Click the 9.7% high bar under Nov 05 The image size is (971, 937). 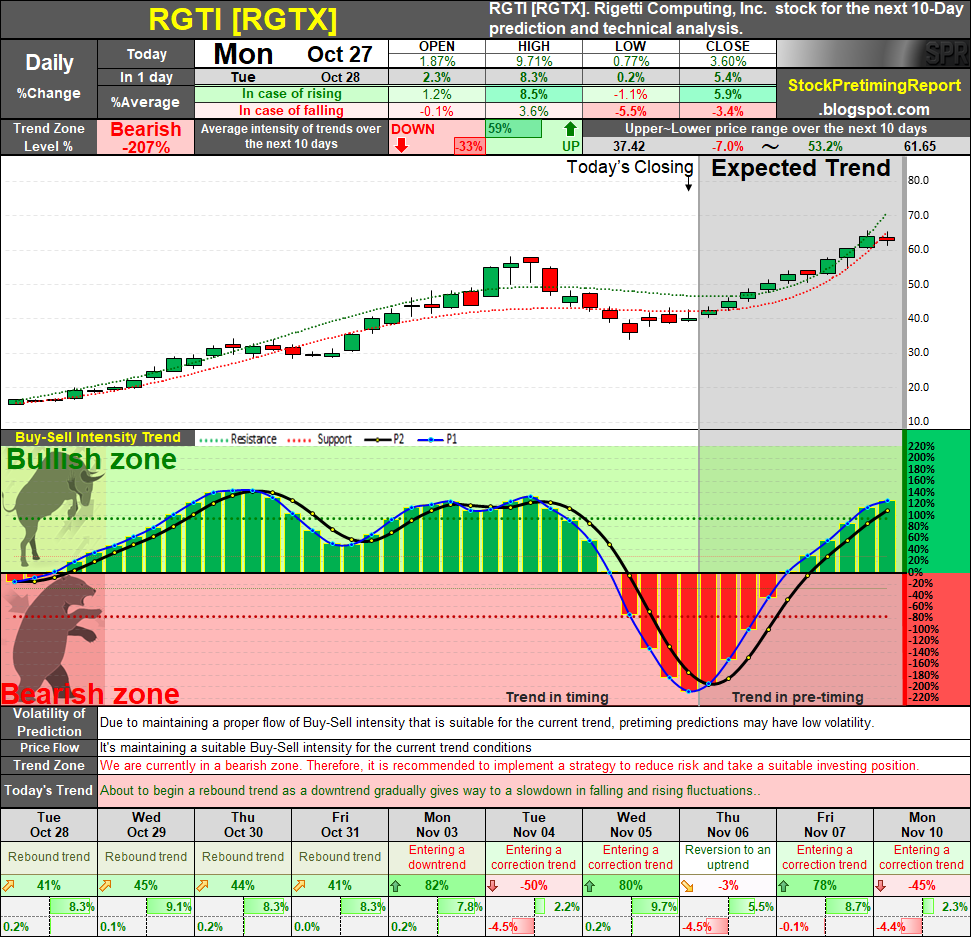click(655, 907)
